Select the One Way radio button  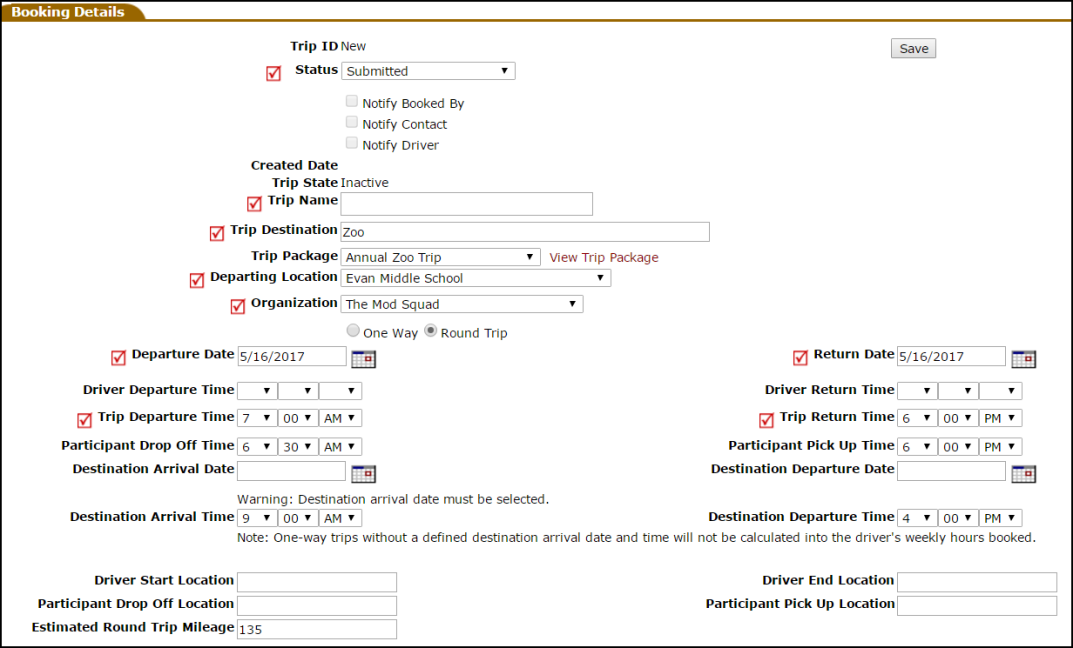353,331
